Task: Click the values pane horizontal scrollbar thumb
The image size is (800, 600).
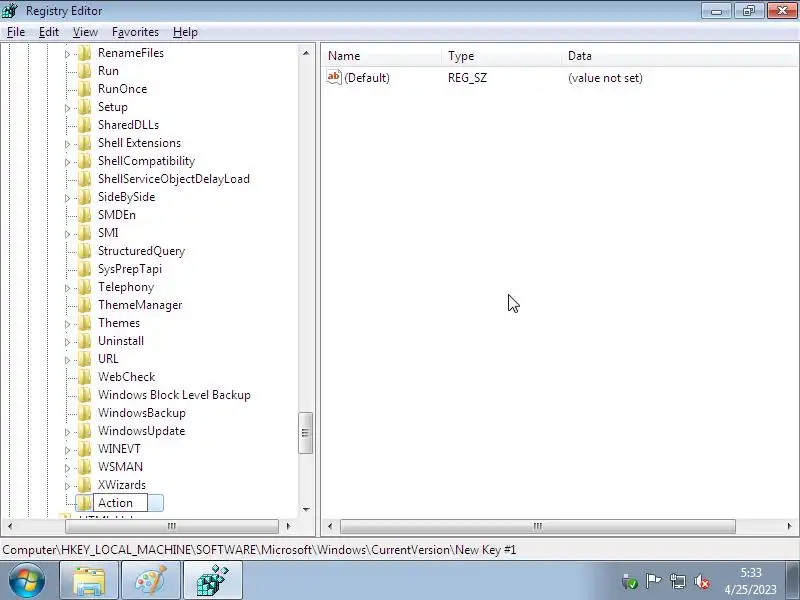Action: (x=538, y=527)
